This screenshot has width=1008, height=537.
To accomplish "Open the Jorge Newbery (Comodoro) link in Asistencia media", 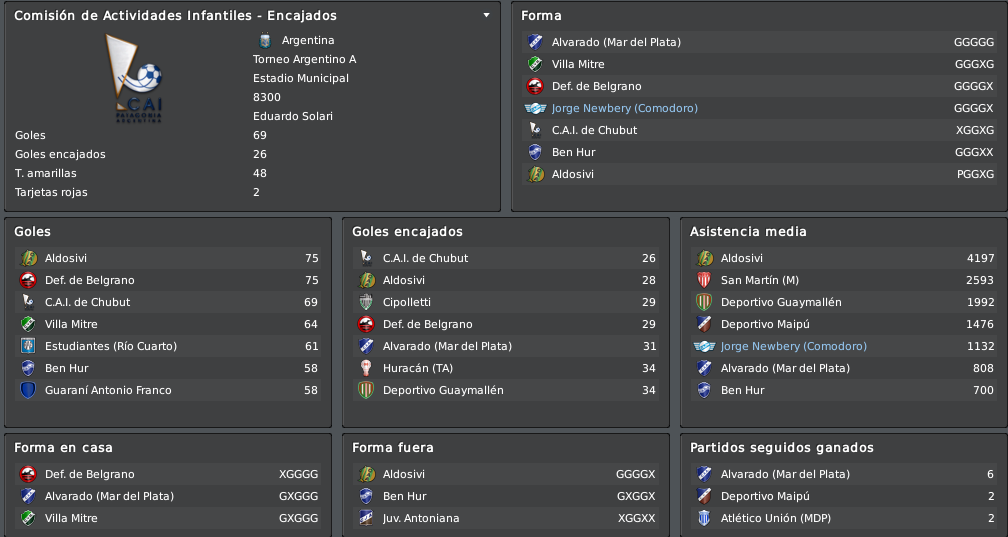I will [x=793, y=346].
